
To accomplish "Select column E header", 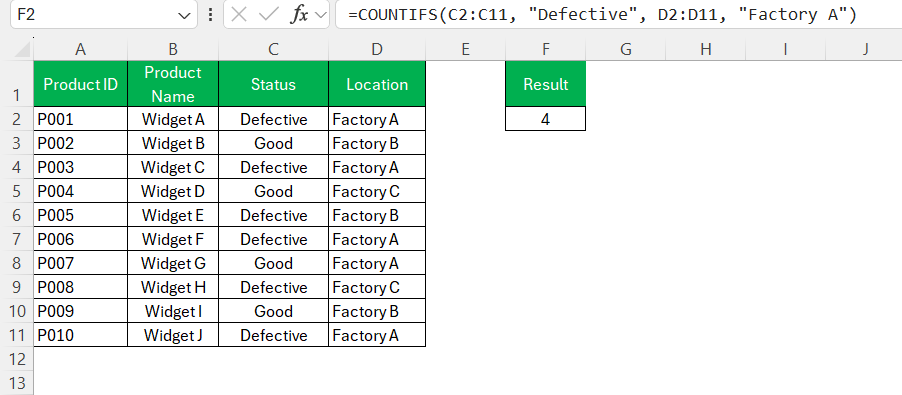I will click(465, 49).
